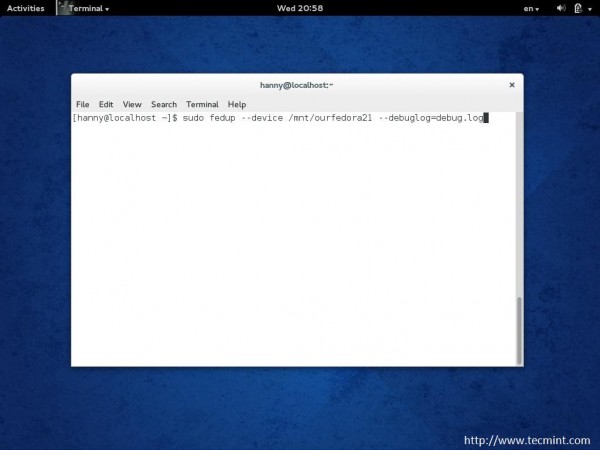This screenshot has height=450, width=600.
Task: Open the File menu
Action: click(x=83, y=104)
